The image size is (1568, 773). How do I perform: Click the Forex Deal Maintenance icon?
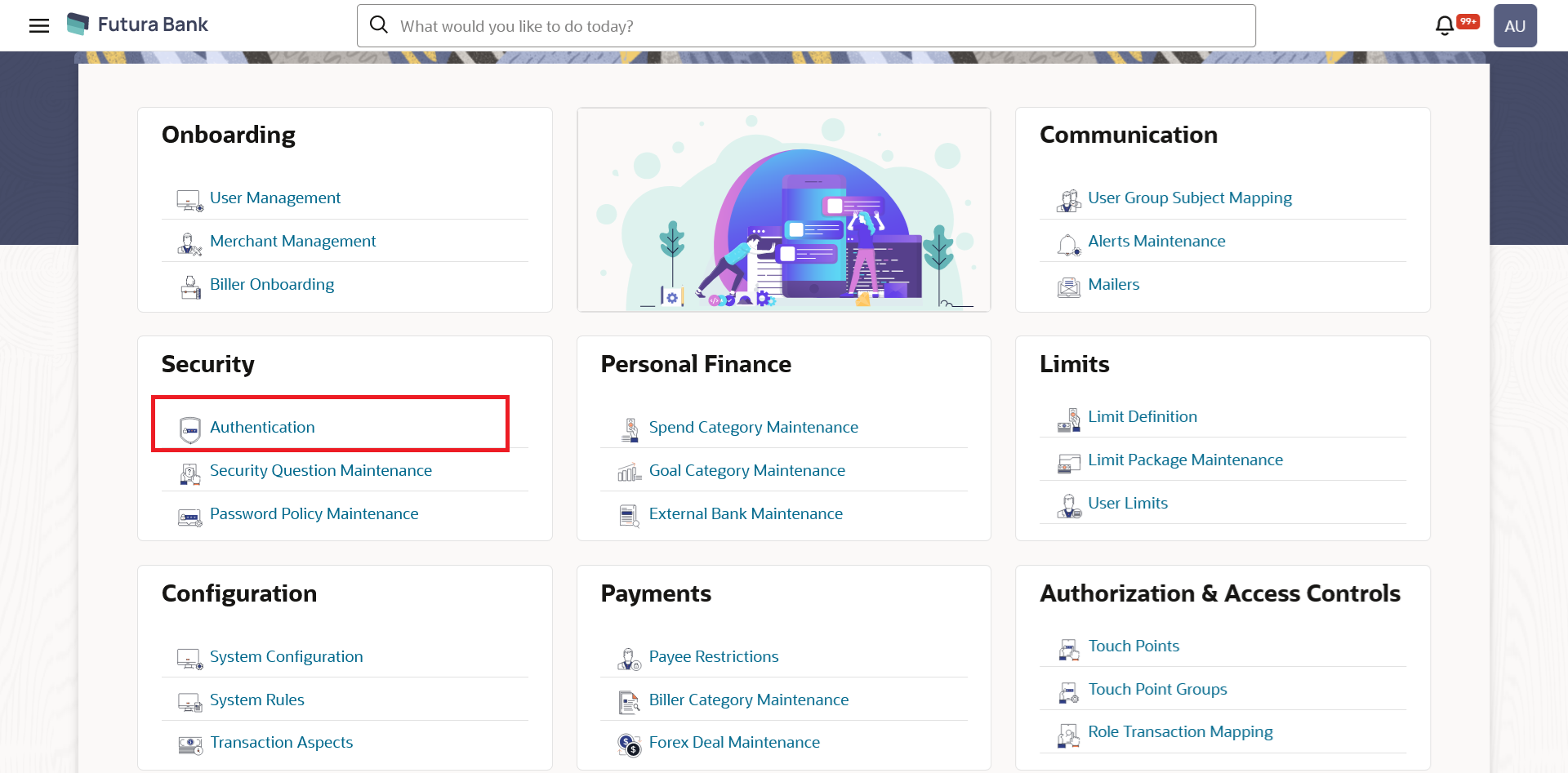[x=630, y=744]
